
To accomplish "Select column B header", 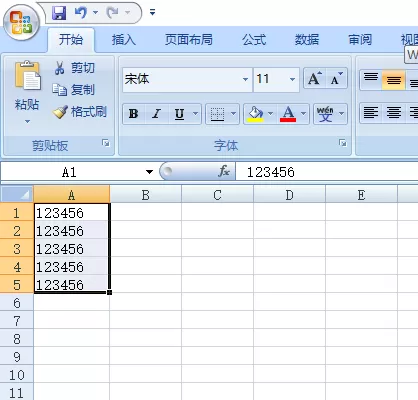I will click(x=146, y=195).
